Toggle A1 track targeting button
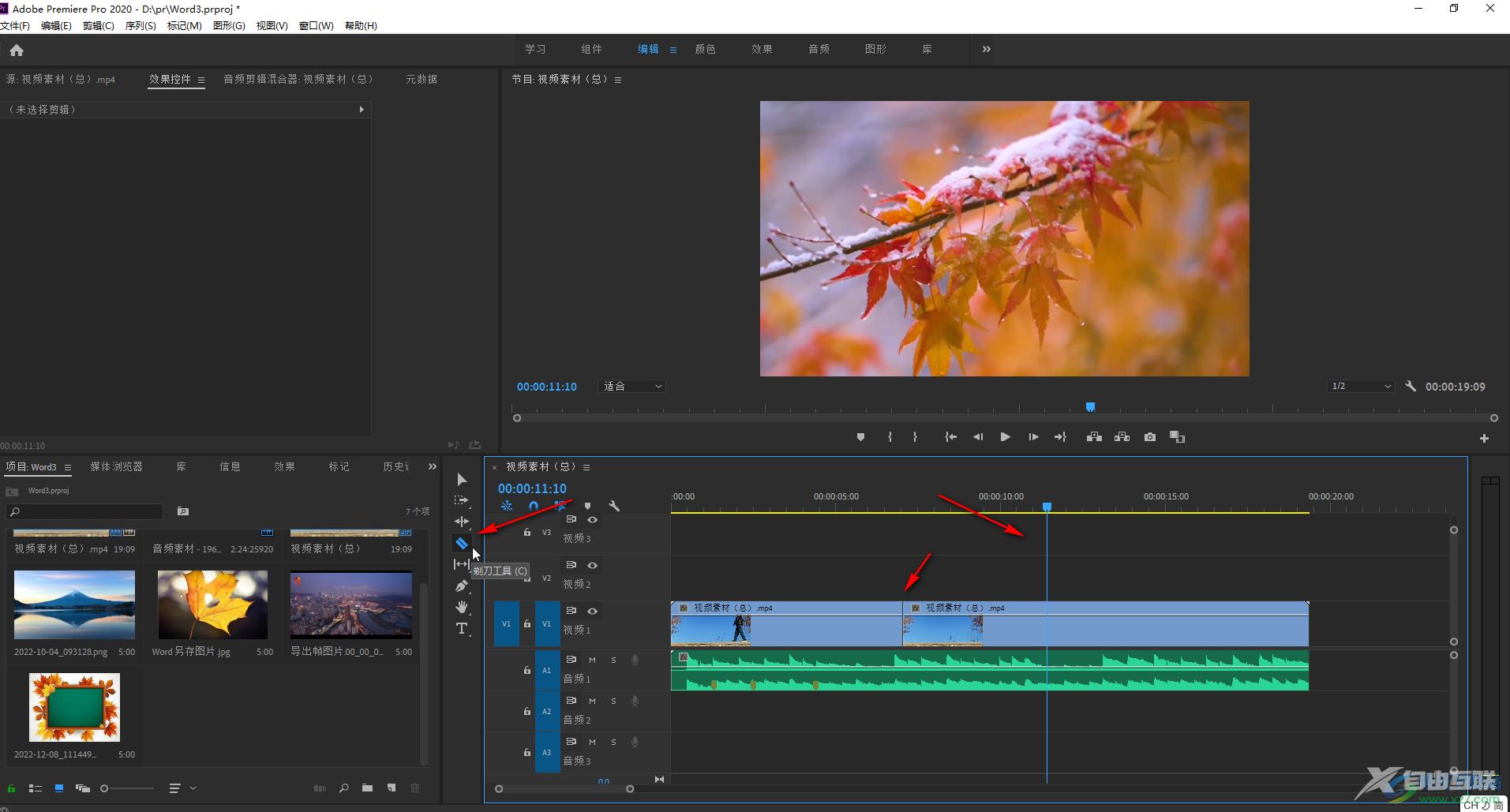This screenshot has width=1510, height=812. [547, 670]
